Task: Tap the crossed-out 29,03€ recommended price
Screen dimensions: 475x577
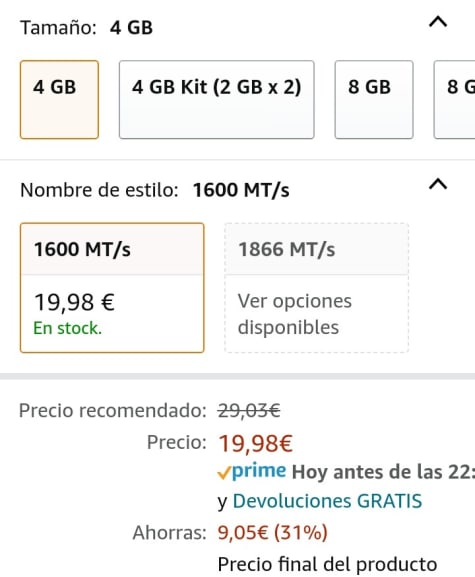Action: point(249,410)
